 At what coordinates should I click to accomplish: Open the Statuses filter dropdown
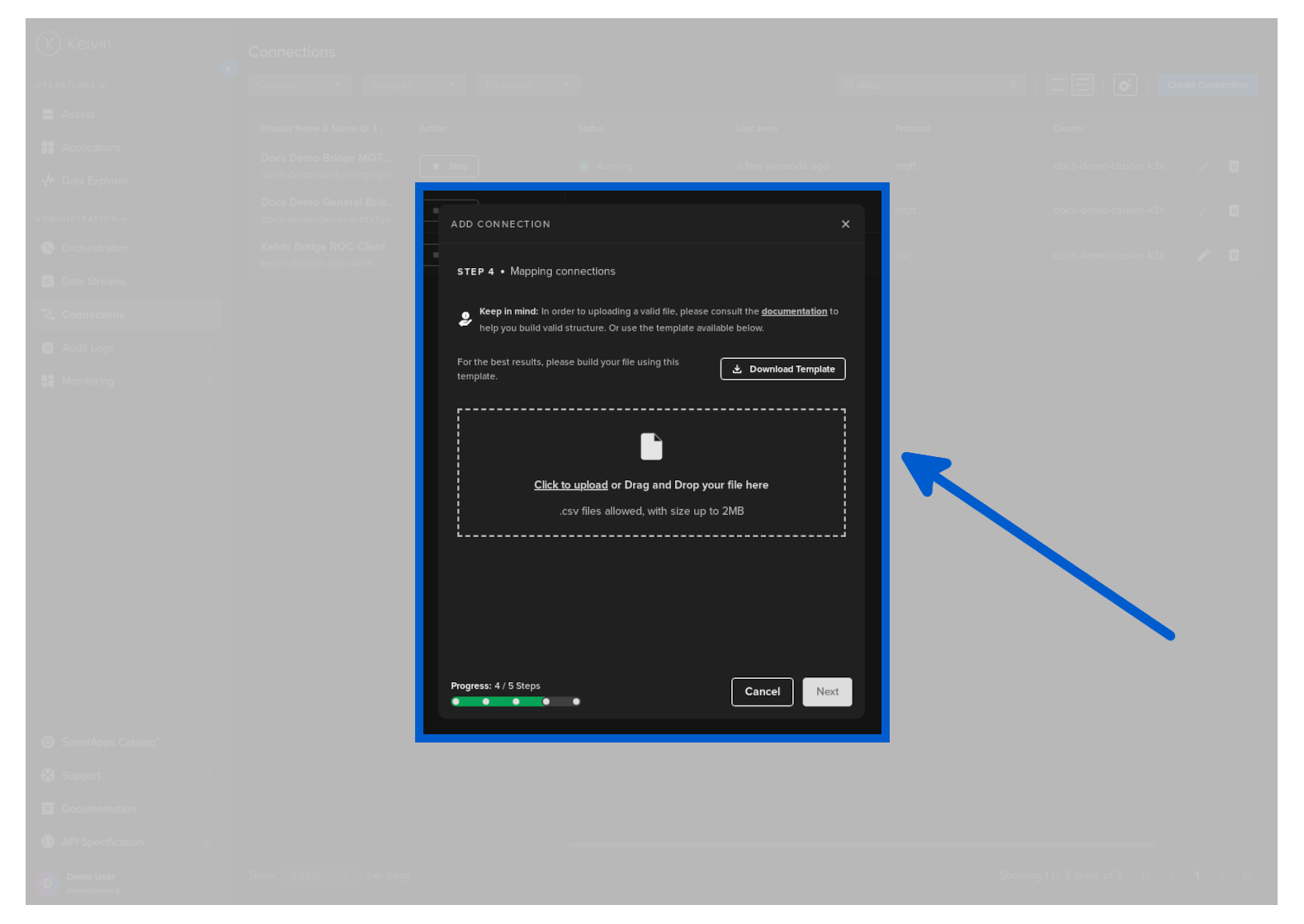[x=413, y=85]
